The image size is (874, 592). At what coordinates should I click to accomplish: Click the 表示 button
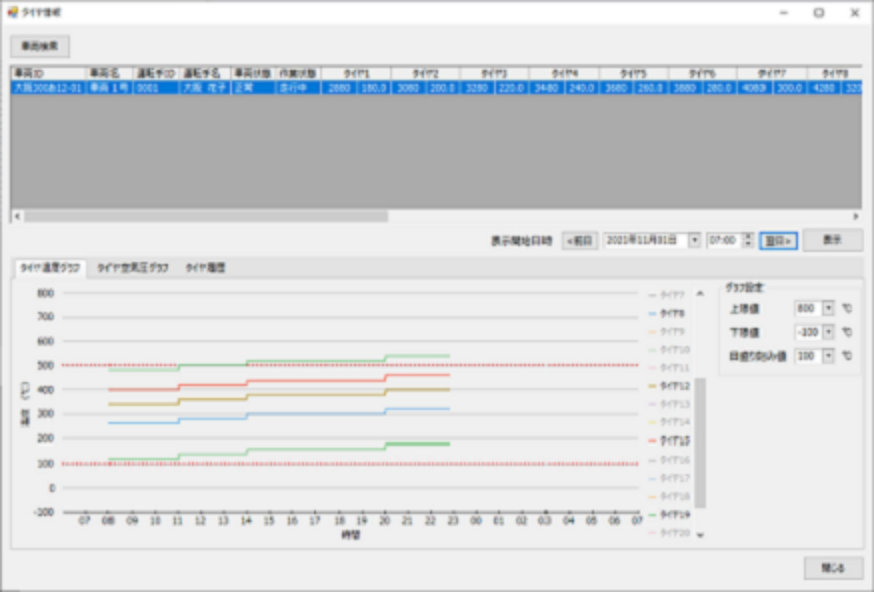833,240
